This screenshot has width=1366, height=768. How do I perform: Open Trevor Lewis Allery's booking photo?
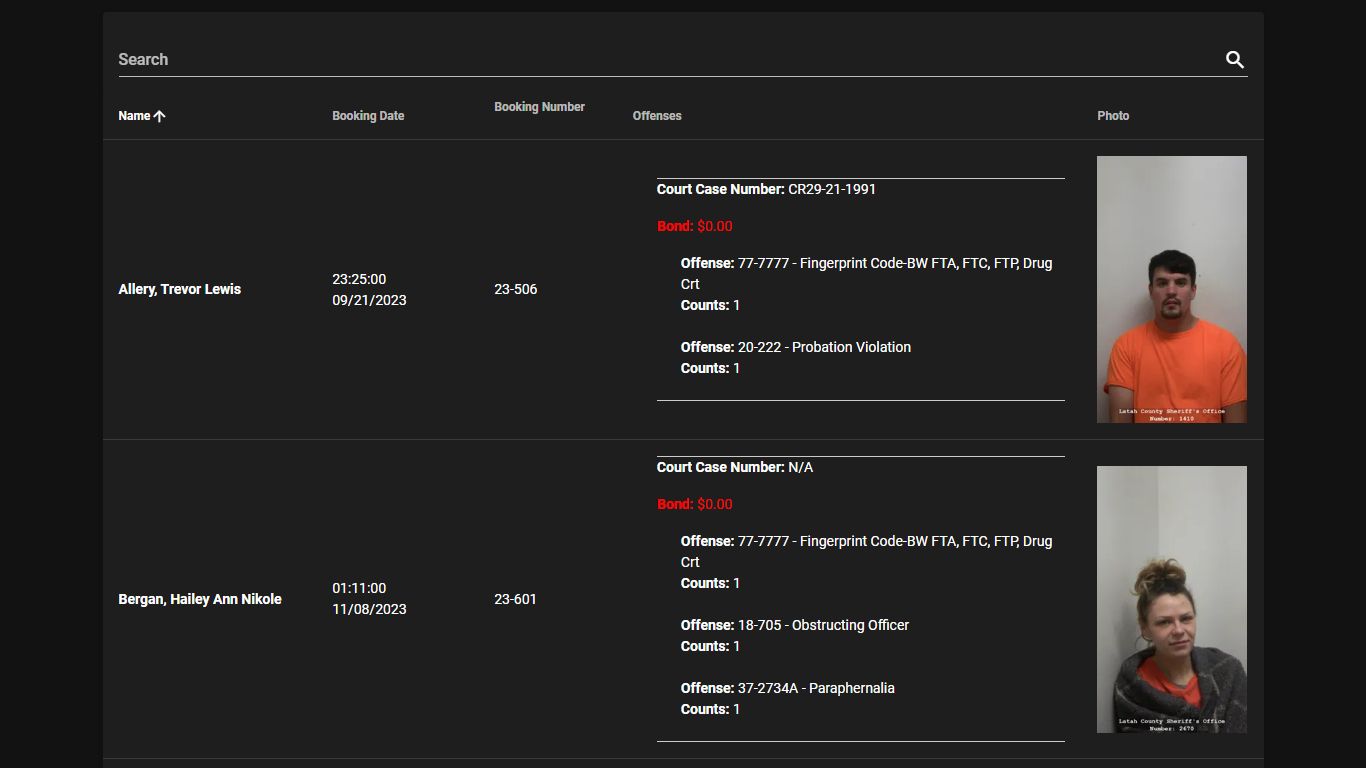coord(1171,289)
